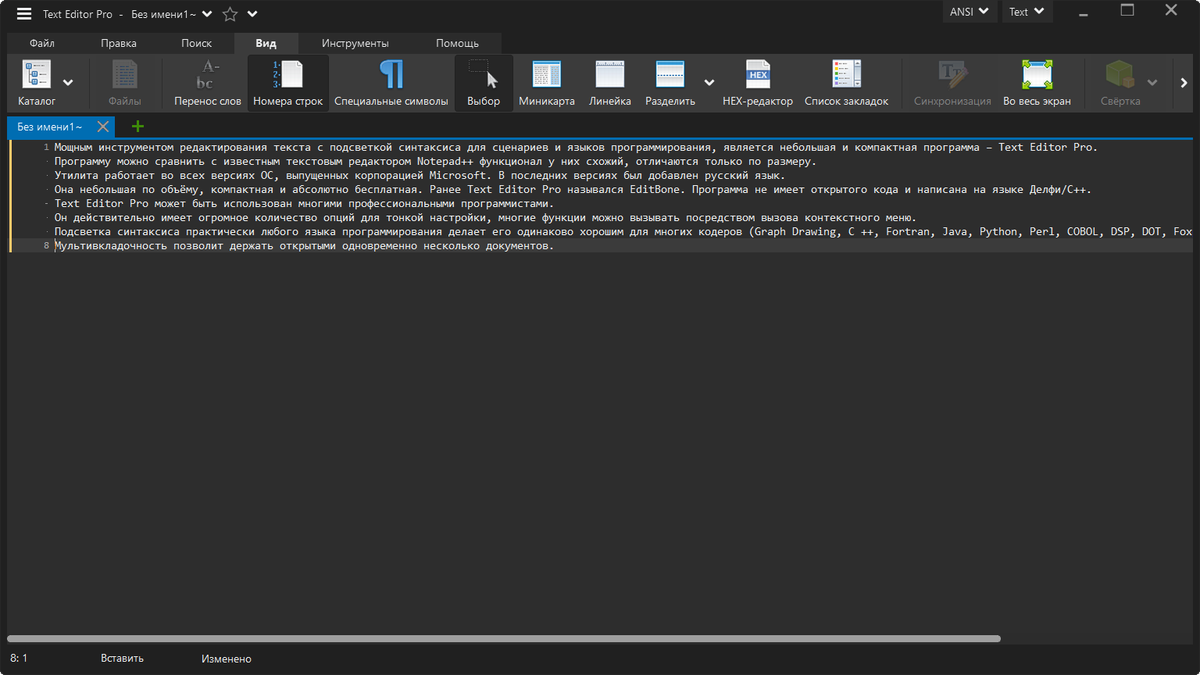1200x675 pixels.
Task: Open the Помощь ribbon tab
Action: click(x=457, y=43)
